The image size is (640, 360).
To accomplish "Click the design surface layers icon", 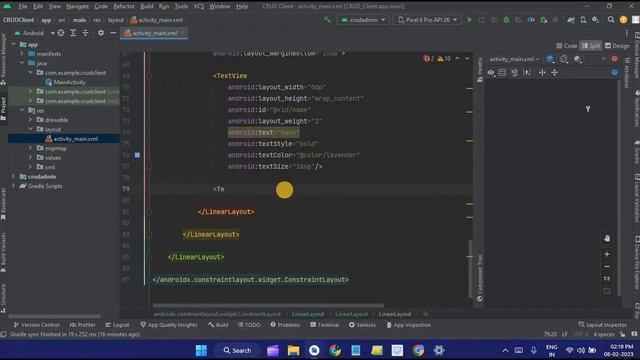I will pyautogui.click(x=550, y=59).
